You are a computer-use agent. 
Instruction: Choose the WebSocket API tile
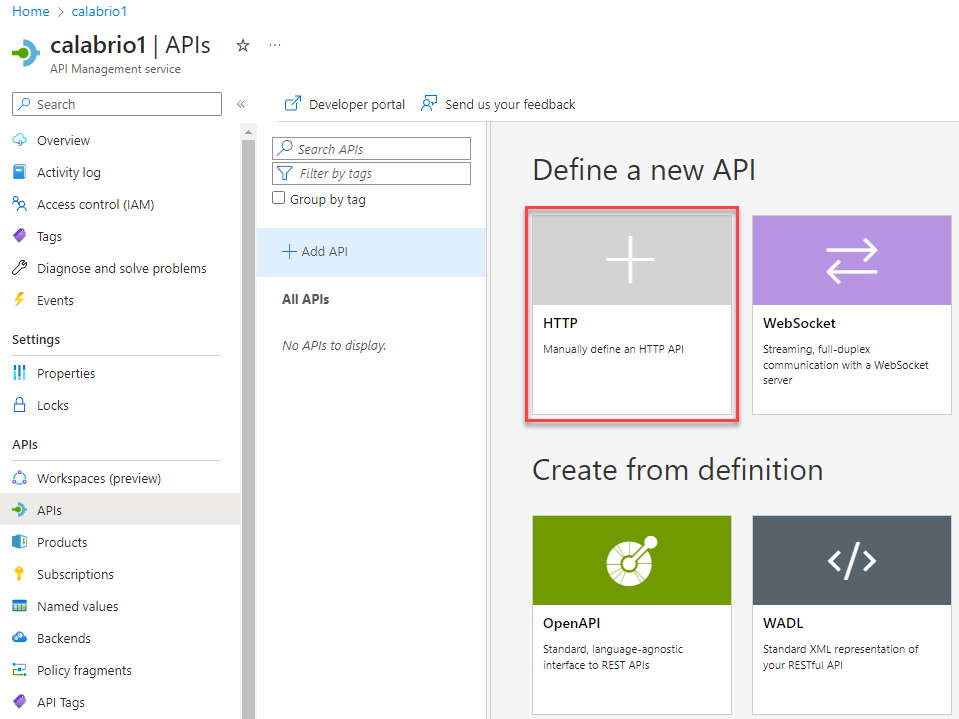[x=851, y=314]
